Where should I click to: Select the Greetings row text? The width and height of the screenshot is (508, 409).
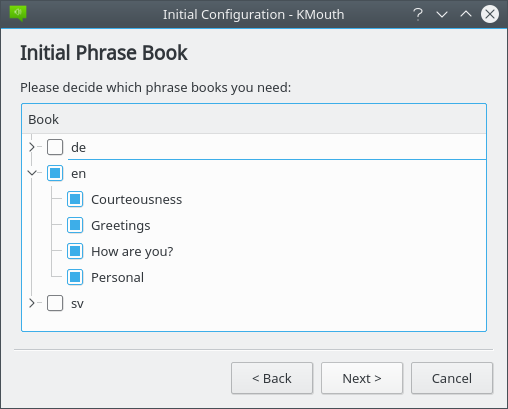click(121, 226)
